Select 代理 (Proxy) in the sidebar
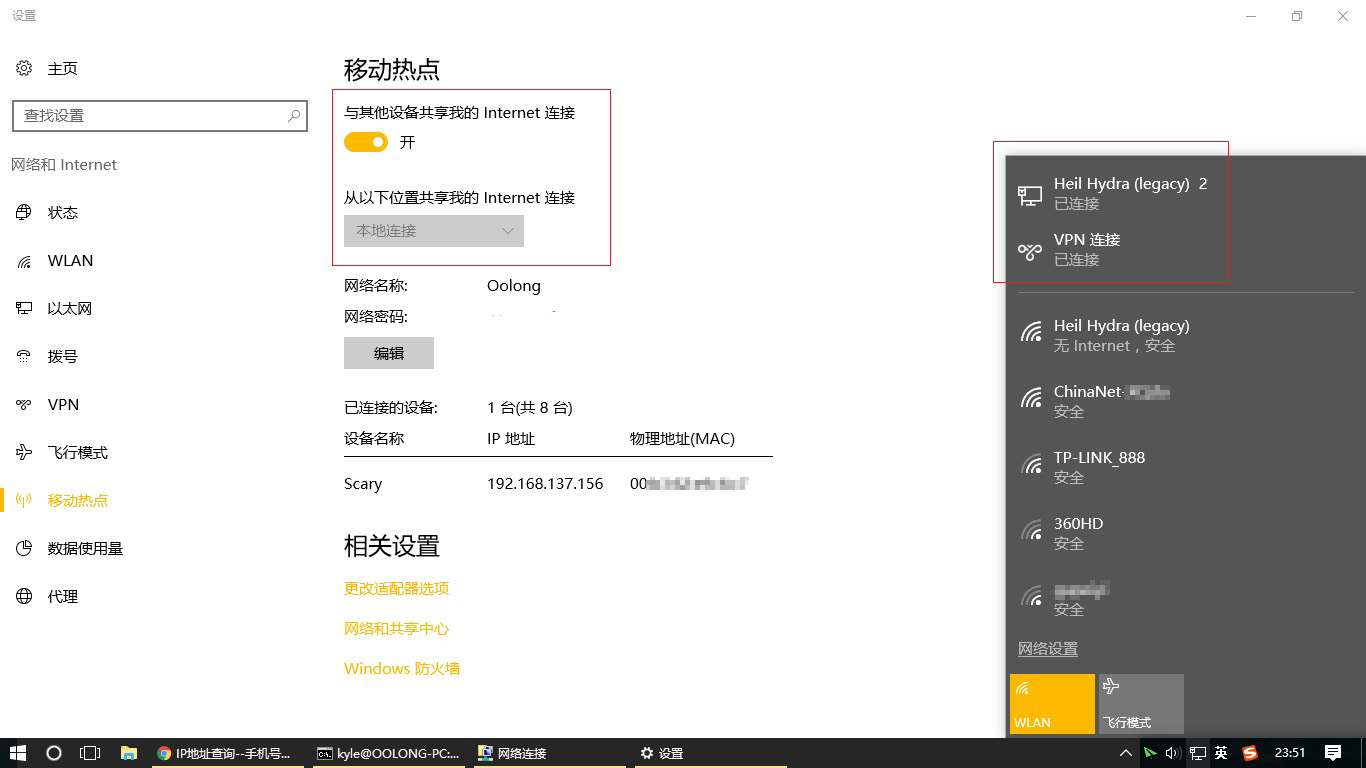 [62, 596]
